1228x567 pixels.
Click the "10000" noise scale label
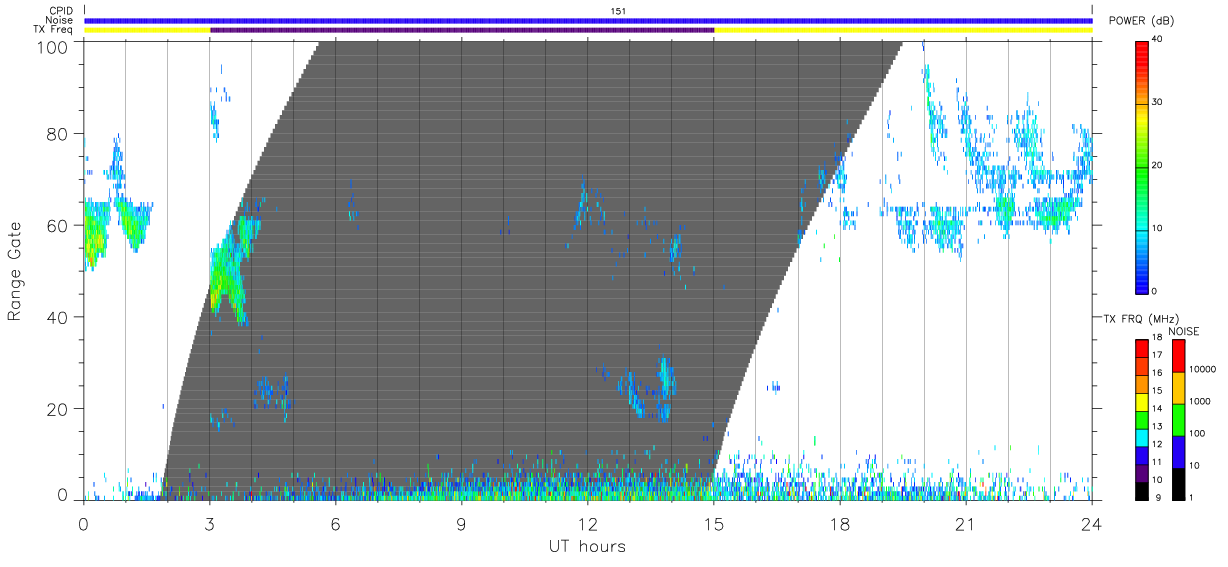(1201, 369)
